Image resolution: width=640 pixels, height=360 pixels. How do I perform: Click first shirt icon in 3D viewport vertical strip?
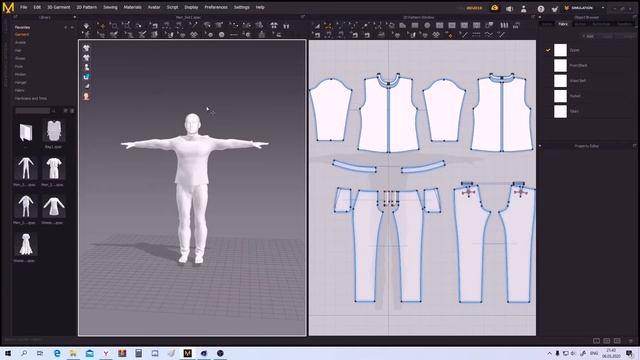[87, 48]
